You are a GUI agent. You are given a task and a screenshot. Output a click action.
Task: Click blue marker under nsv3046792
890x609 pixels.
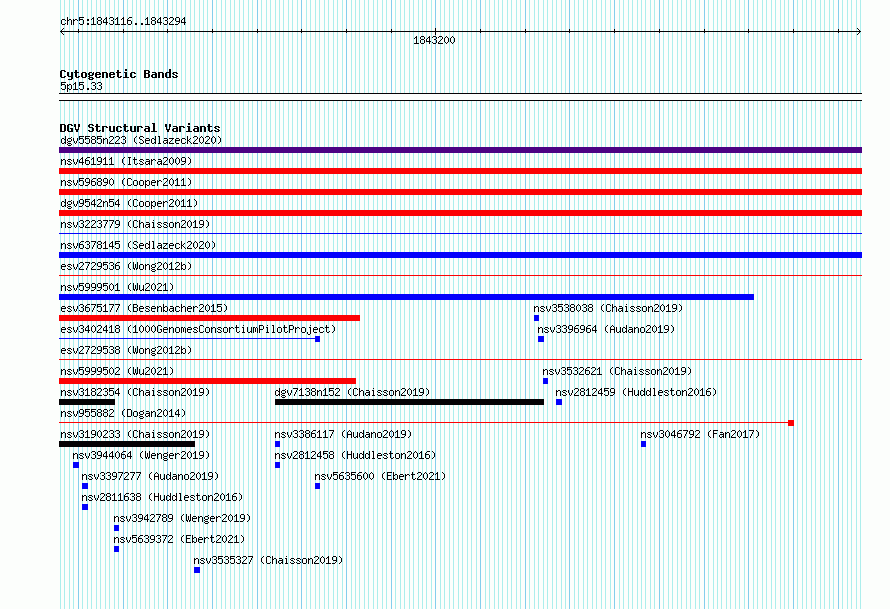pyautogui.click(x=644, y=444)
